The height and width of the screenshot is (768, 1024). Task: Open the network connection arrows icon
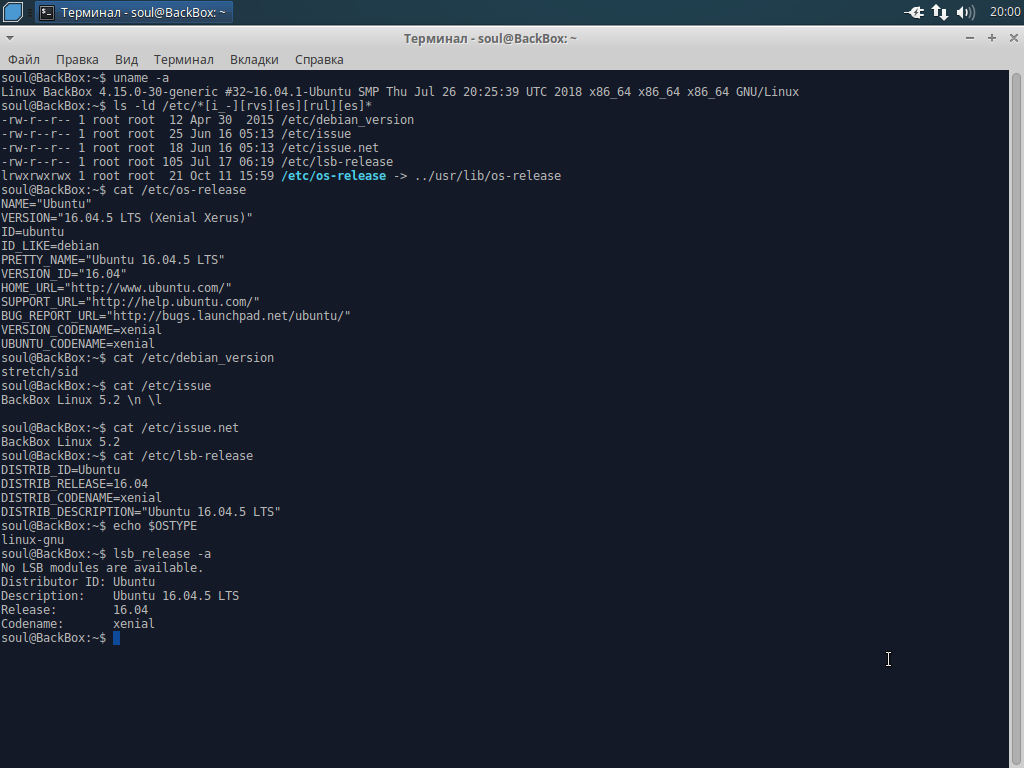(940, 12)
